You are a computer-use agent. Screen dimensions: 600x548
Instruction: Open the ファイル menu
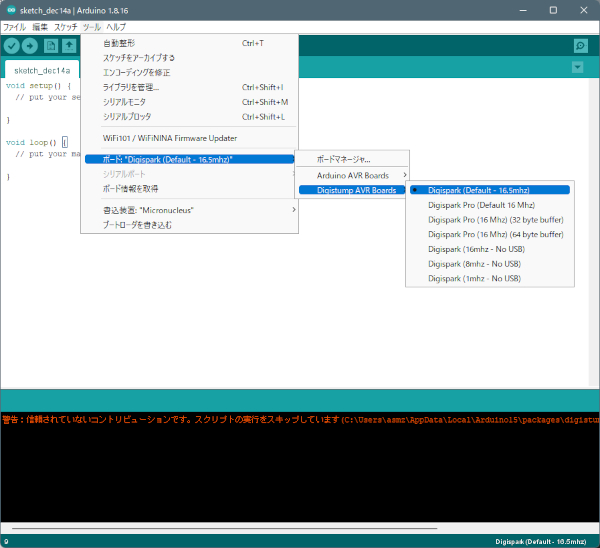point(14,27)
